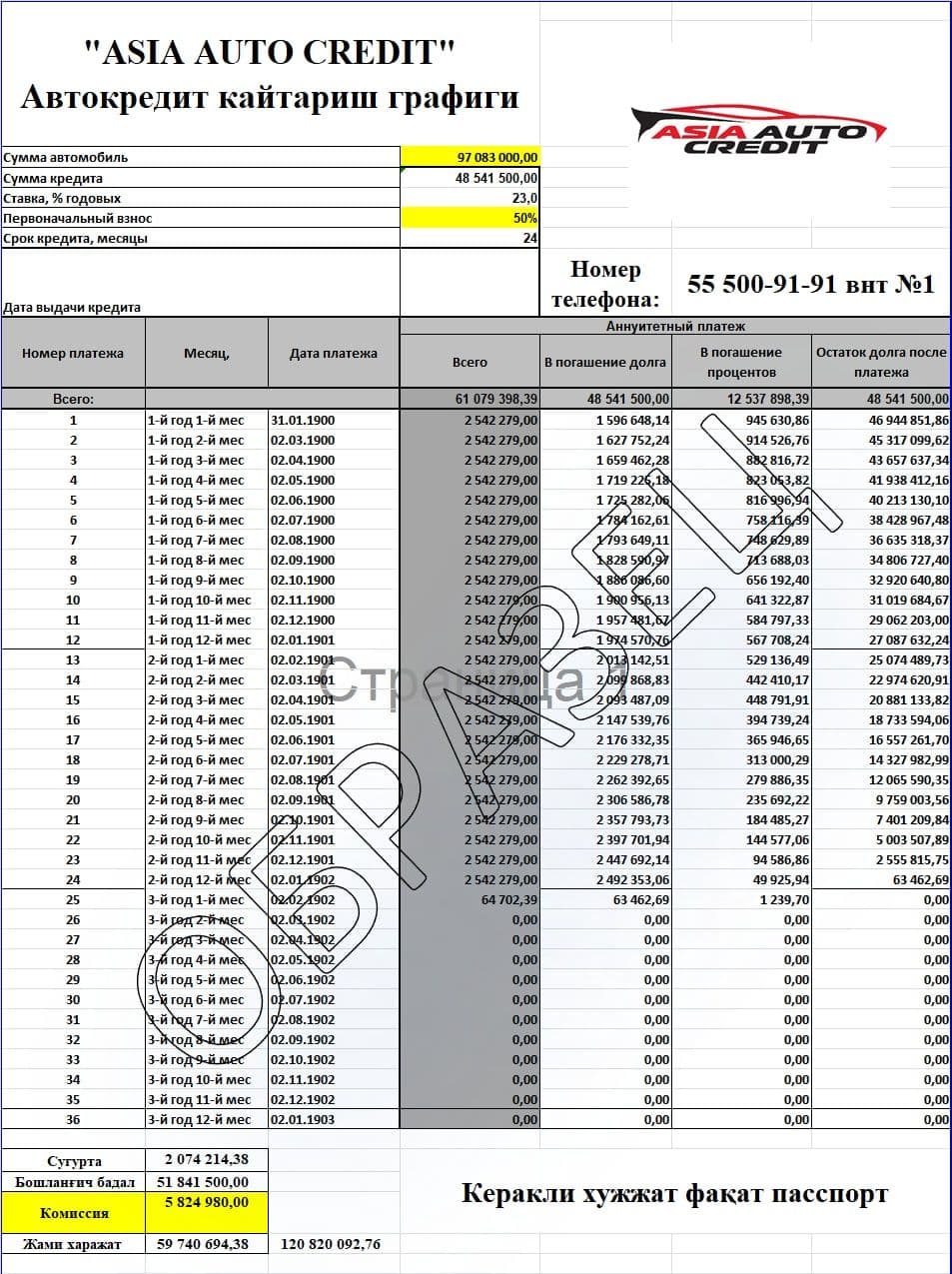952x1274 pixels.
Task: Select the first payment date 31.01.1900
Action: [x=334, y=420]
